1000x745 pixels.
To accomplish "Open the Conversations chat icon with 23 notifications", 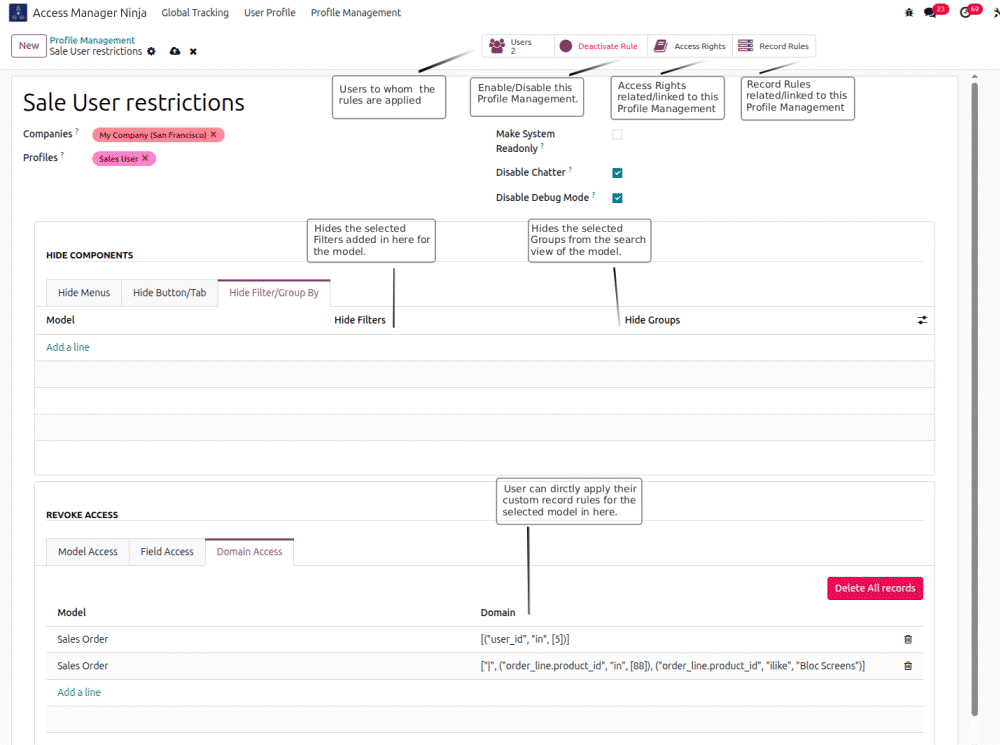I will (930, 10).
